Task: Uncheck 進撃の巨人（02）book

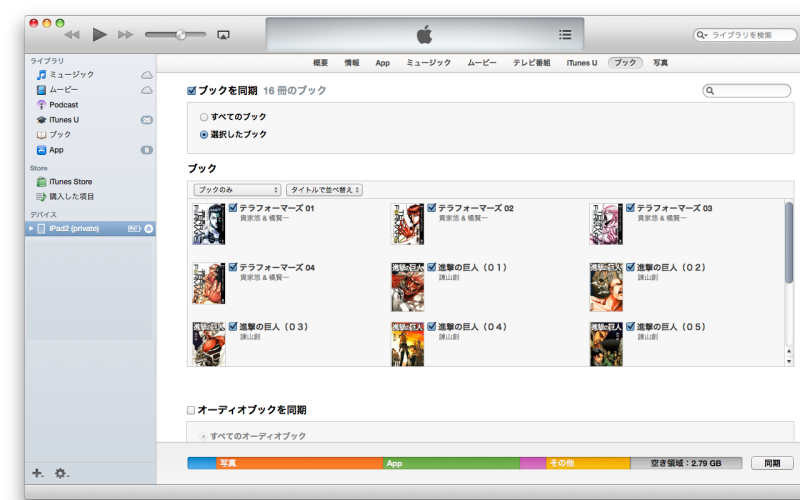Action: point(630,267)
